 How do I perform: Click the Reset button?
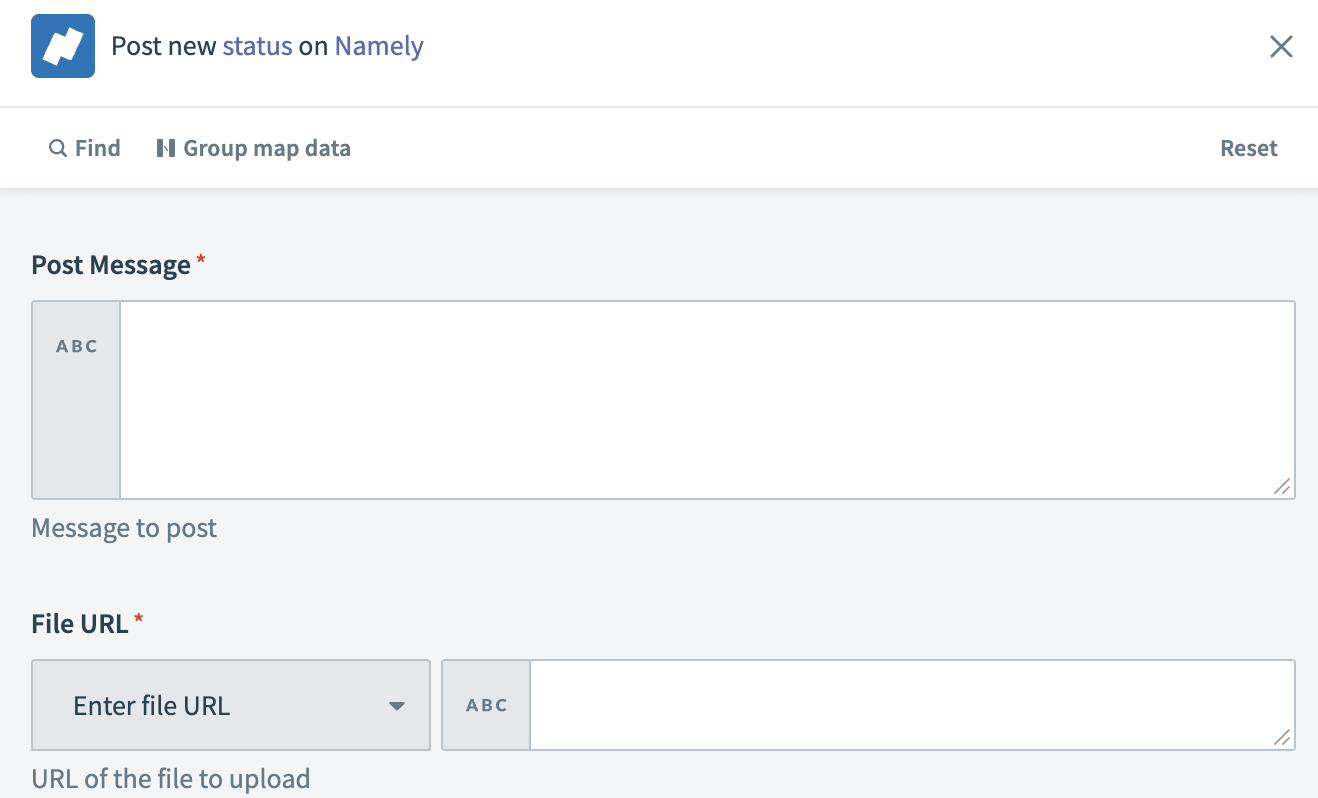[1248, 147]
